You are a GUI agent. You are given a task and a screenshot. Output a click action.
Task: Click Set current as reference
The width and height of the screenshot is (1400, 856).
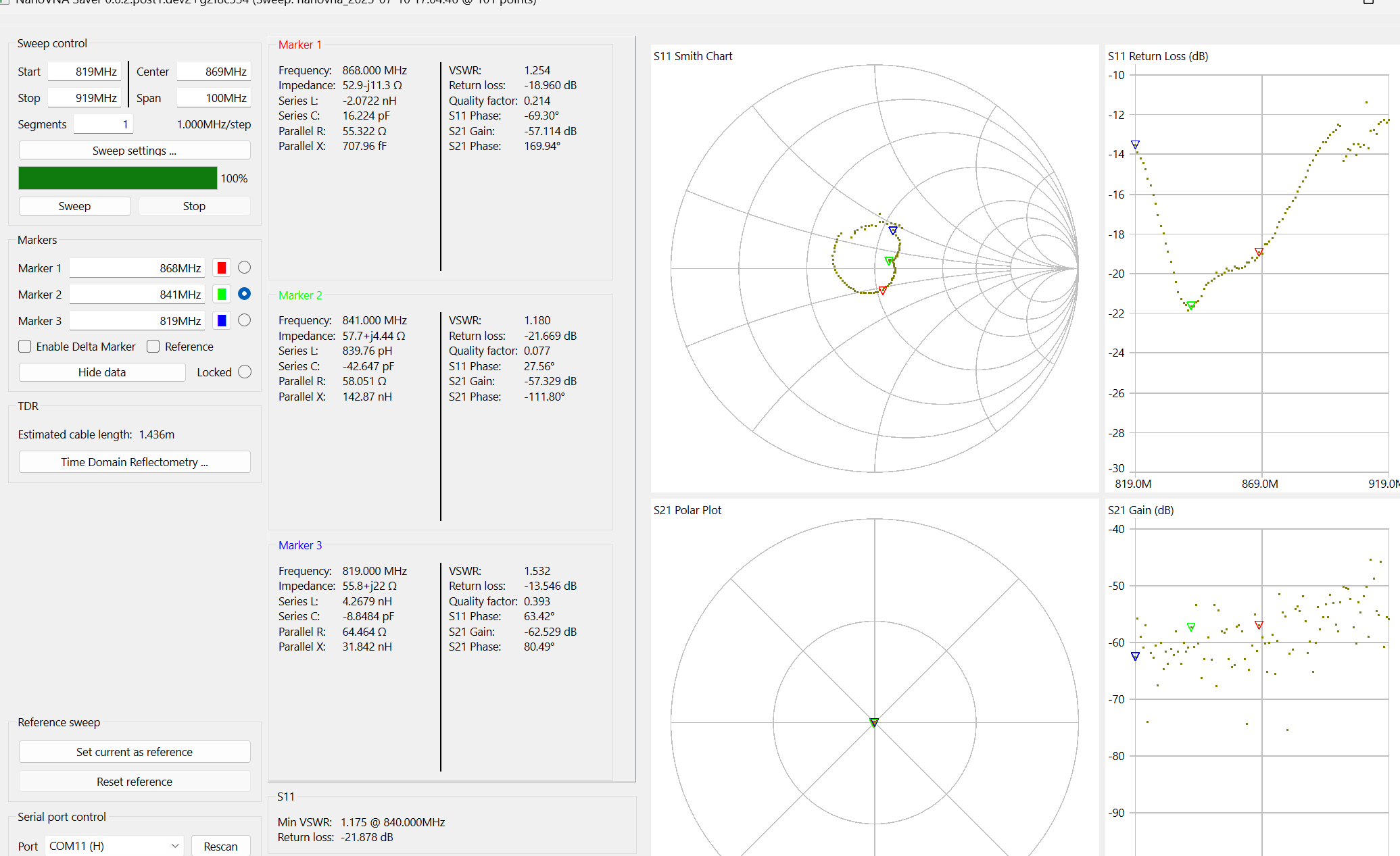(x=135, y=752)
